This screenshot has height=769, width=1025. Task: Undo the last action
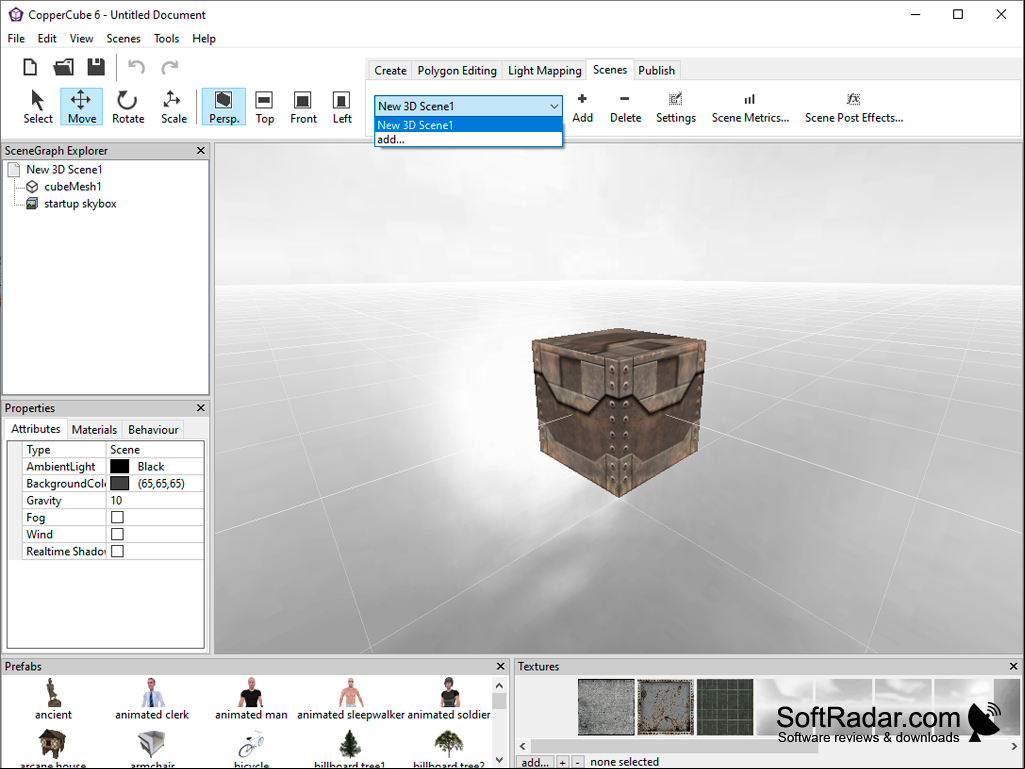(x=136, y=67)
